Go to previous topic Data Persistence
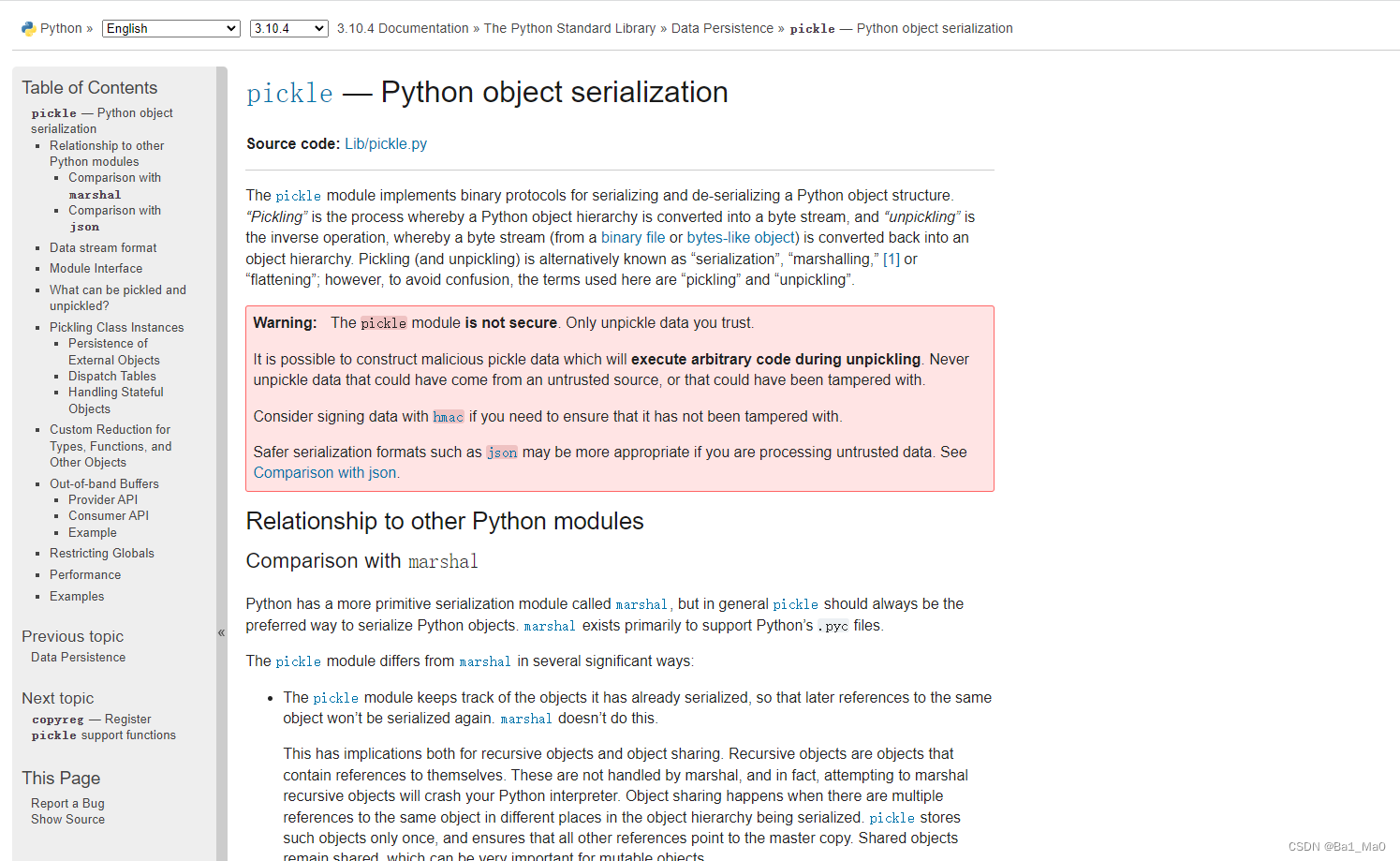Image resolution: width=1400 pixels, height=861 pixels. tap(78, 658)
